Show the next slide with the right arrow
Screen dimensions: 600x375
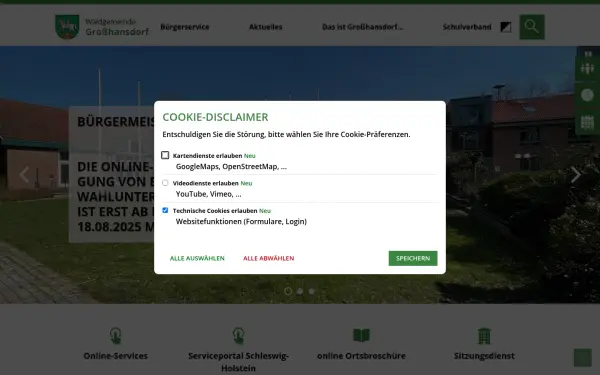[576, 174]
